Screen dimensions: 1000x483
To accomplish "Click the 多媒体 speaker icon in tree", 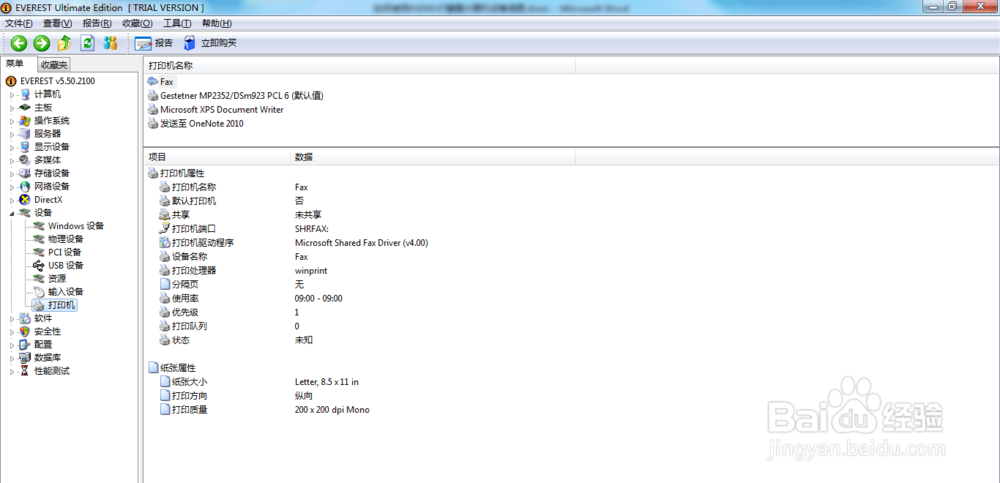I will tap(24, 160).
